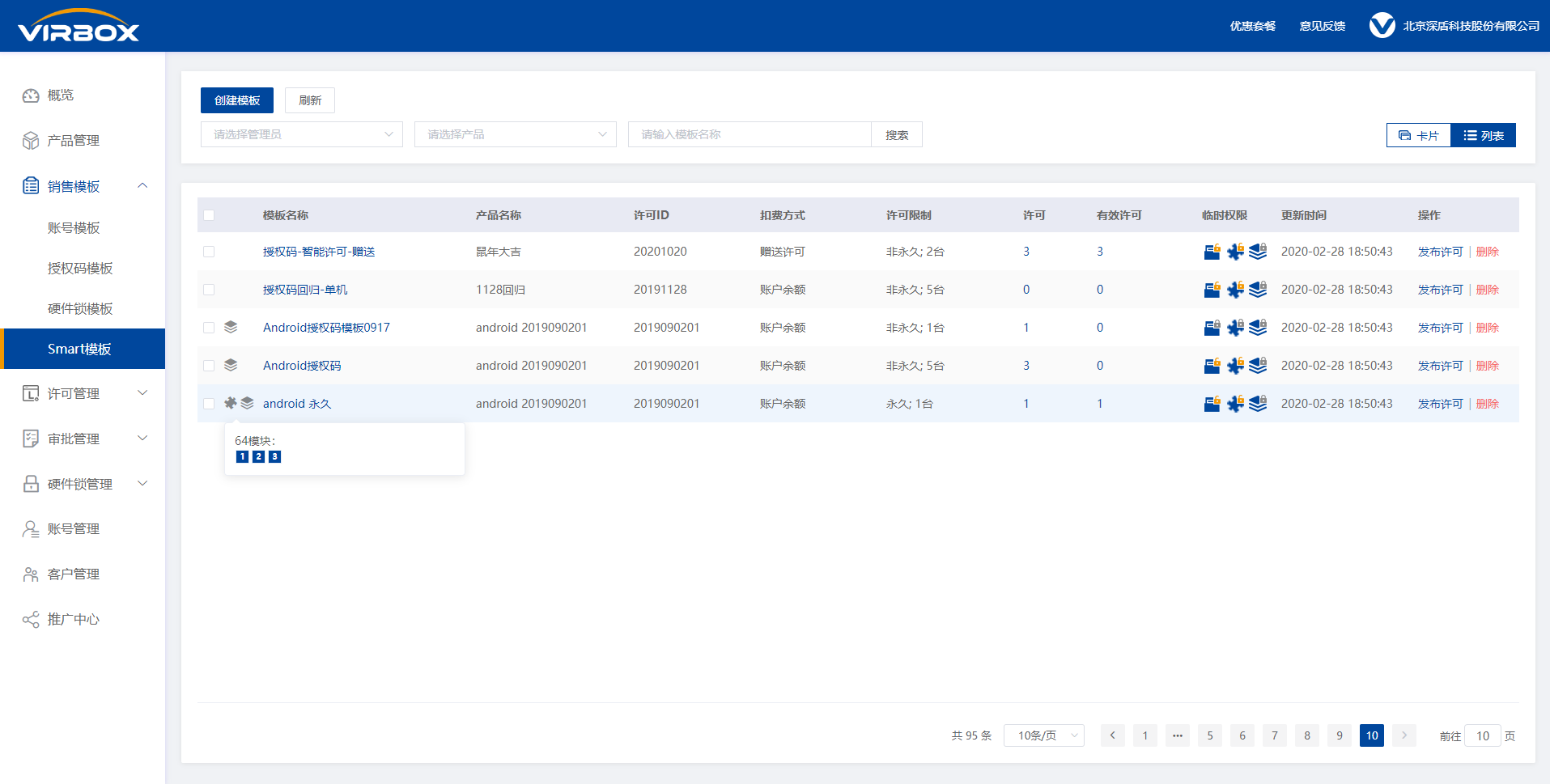The height and width of the screenshot is (784, 1550).
Task: Go to page 1
Action: pyautogui.click(x=1145, y=735)
